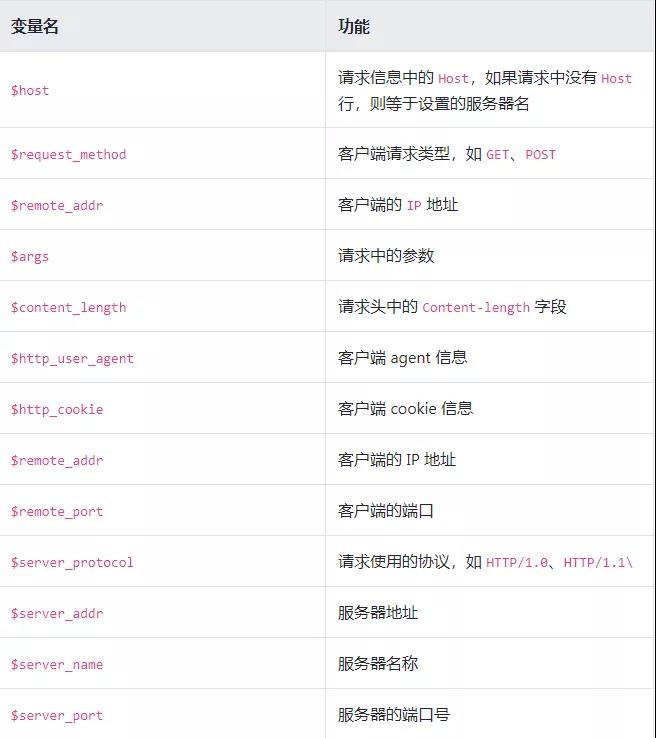
Task: Click the $request_method variable cell
Action: 68,154
